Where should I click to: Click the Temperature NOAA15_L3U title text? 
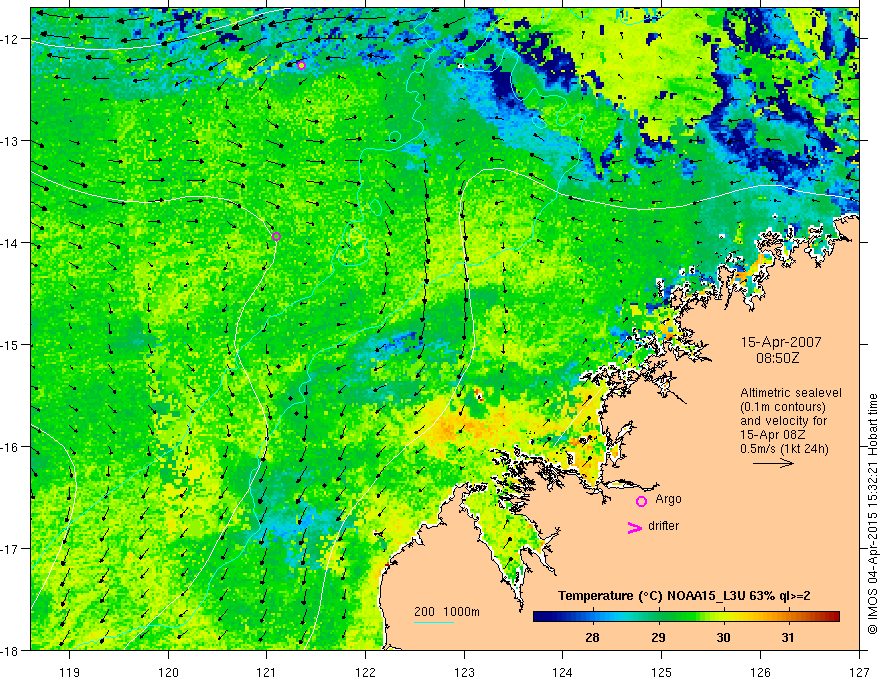[684, 596]
